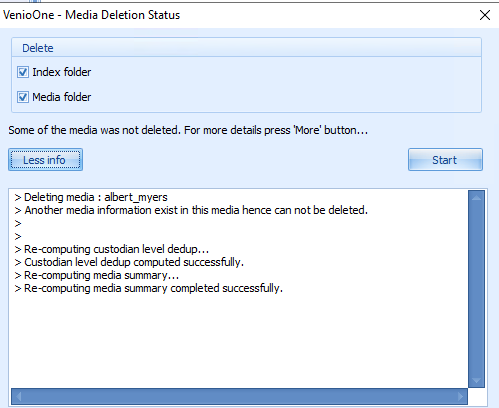499x408 pixels.
Task: Uncheck the Media folder checkbox
Action: [x=23, y=97]
